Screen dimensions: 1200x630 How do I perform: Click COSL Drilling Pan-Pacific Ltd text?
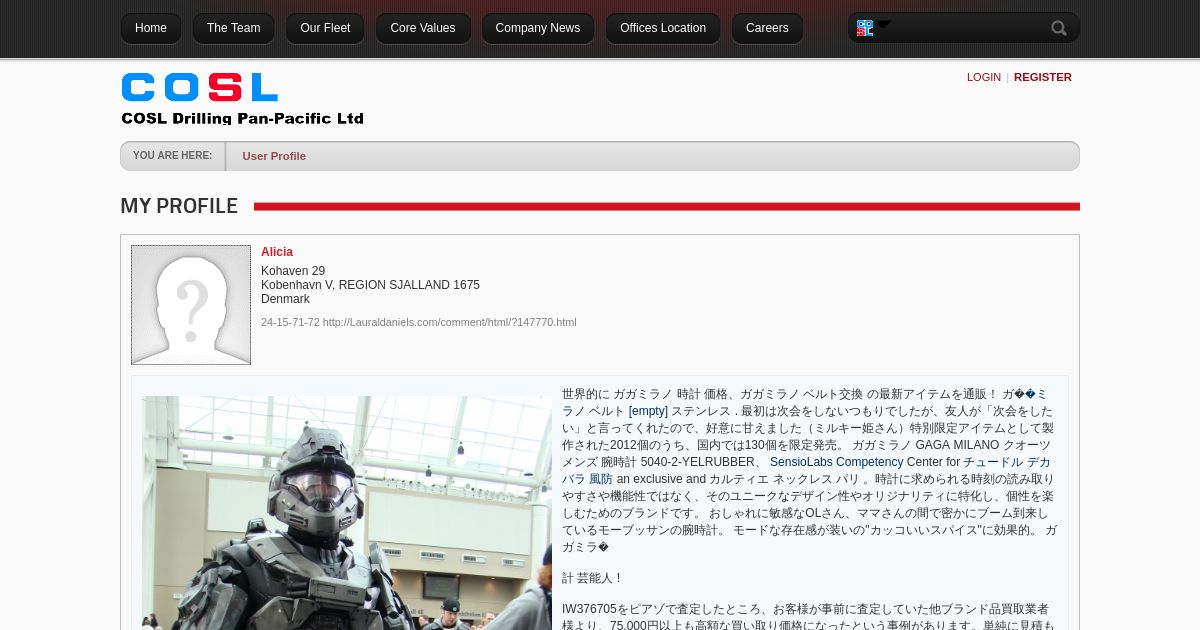point(242,118)
